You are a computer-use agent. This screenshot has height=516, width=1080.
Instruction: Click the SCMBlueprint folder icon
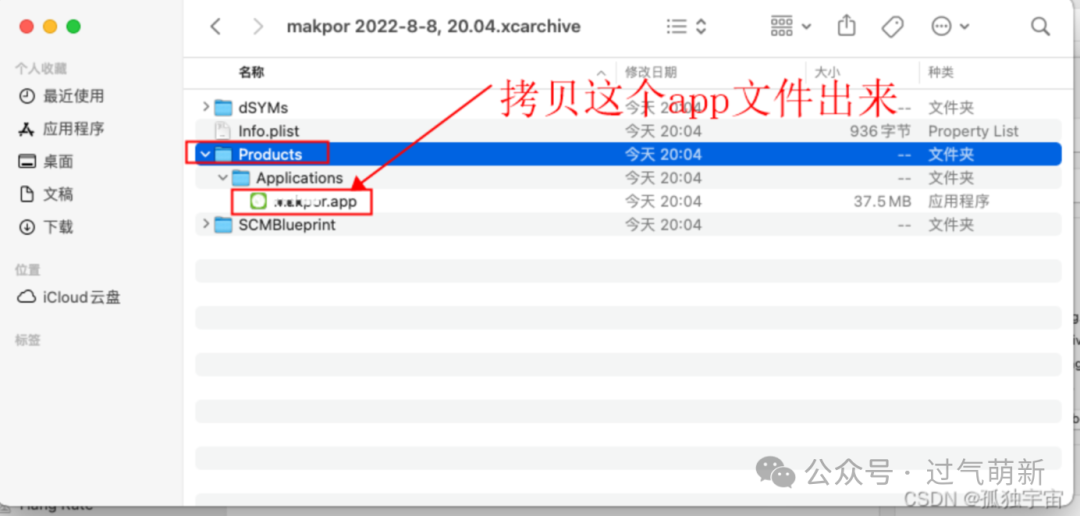223,225
